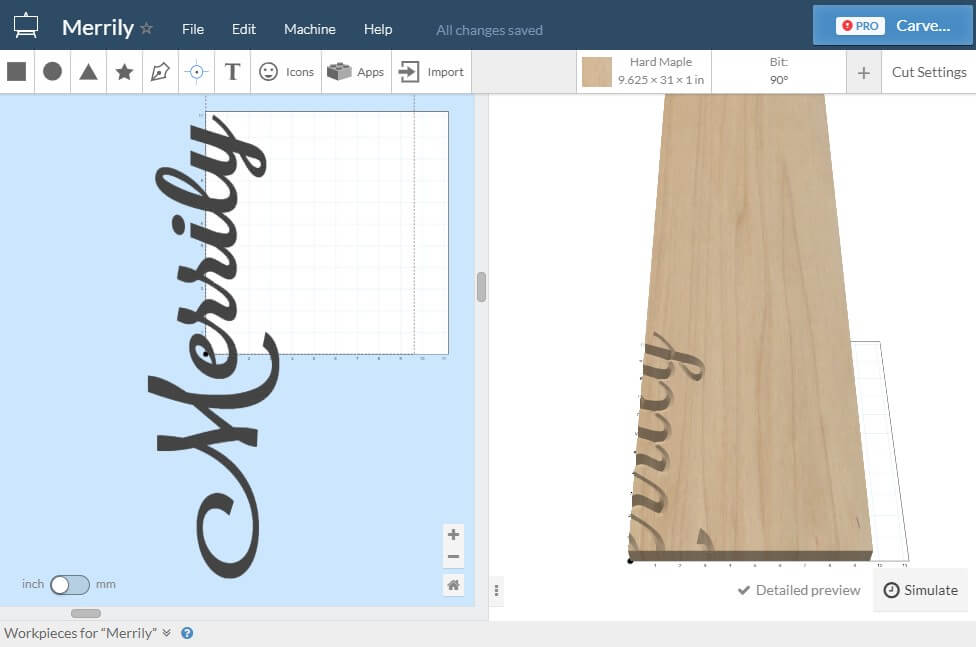976x647 pixels.
Task: Zoom in on the design canvas
Action: coord(453,534)
